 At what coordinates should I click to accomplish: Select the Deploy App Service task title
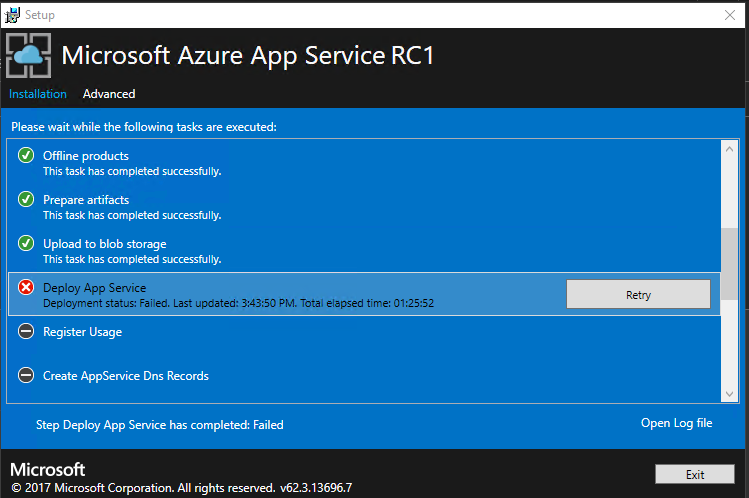(95, 288)
